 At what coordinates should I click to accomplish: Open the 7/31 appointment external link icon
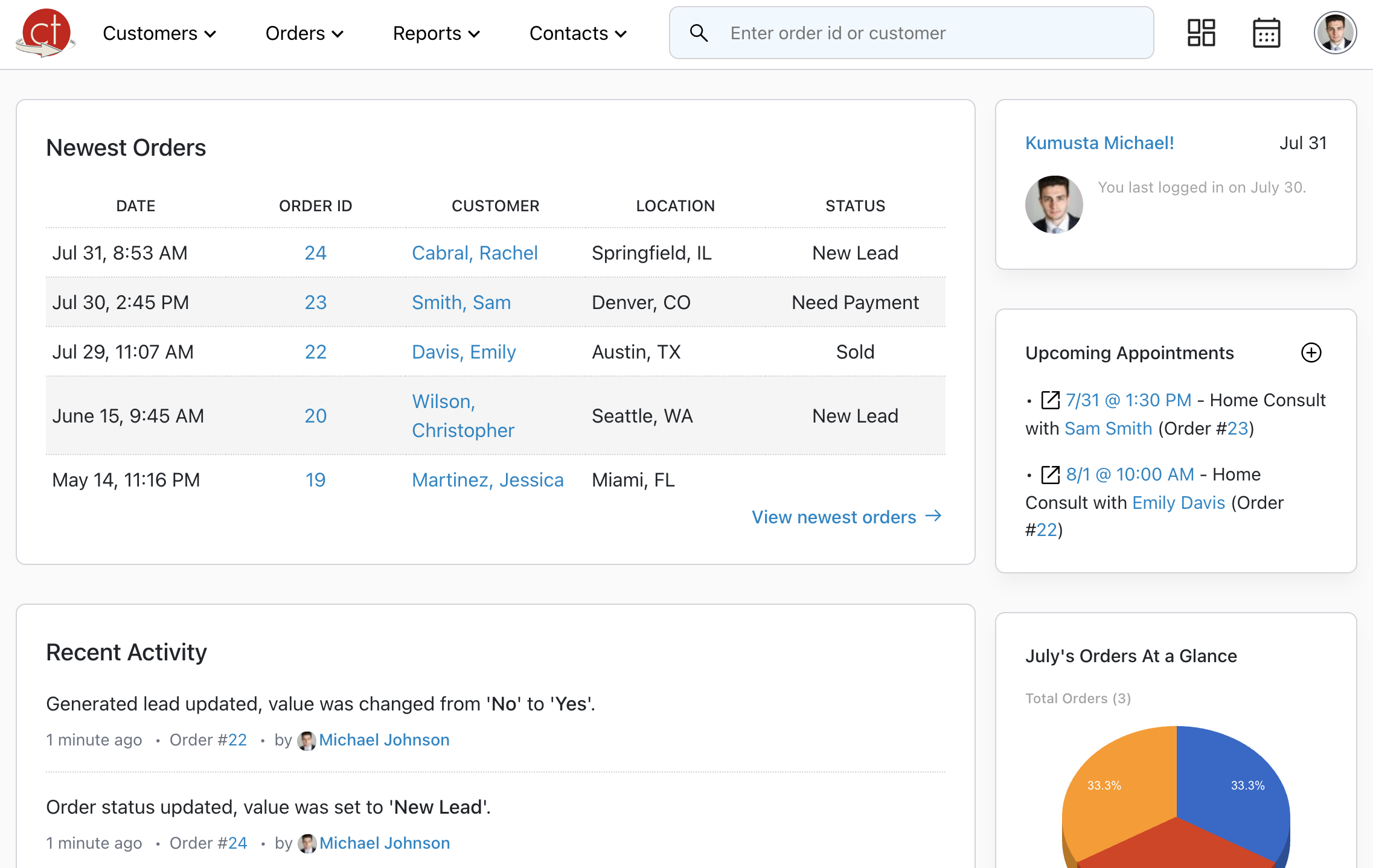pos(1049,400)
